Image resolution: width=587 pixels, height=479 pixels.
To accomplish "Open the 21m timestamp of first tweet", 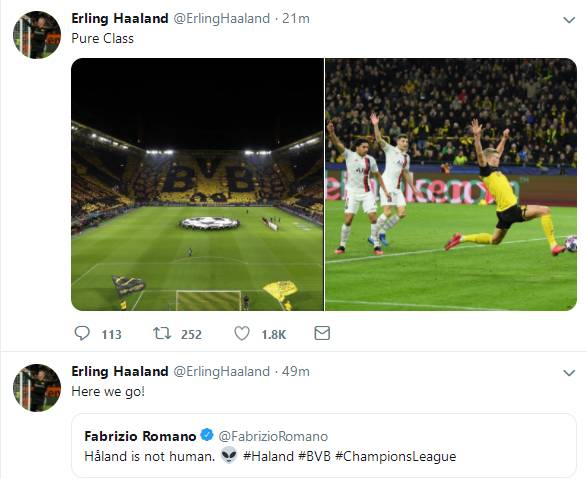I will tap(296, 18).
